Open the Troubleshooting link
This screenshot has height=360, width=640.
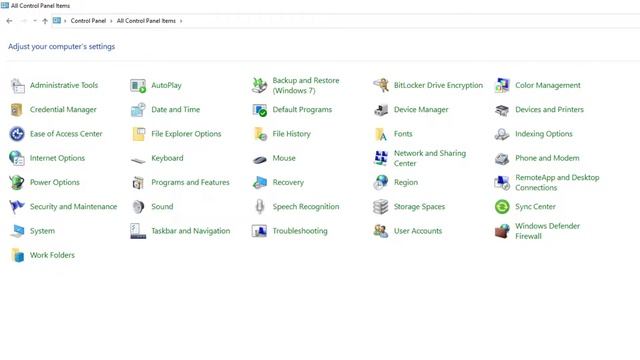[300, 231]
